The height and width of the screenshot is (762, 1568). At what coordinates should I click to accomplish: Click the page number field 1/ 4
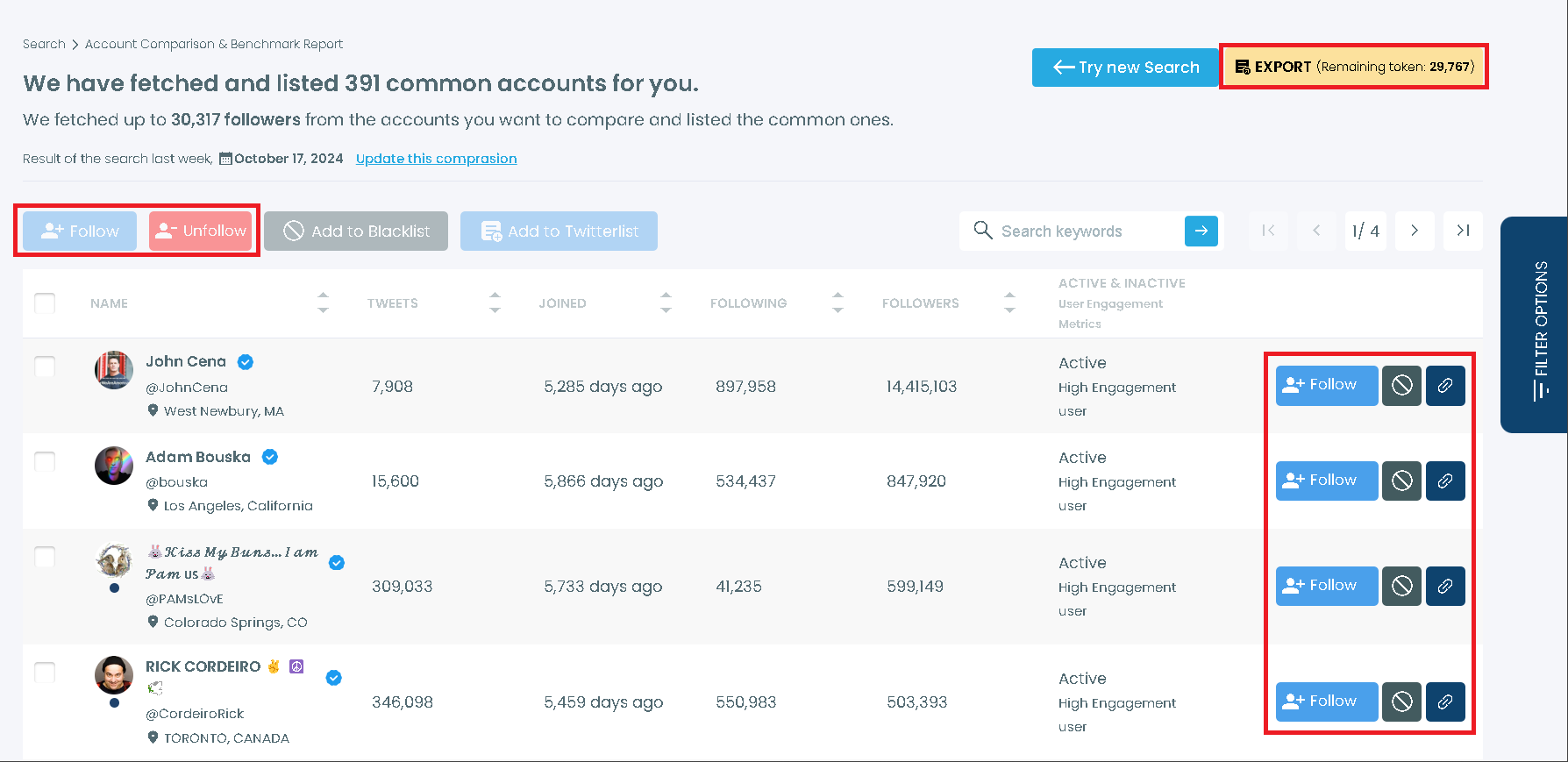coord(1365,231)
